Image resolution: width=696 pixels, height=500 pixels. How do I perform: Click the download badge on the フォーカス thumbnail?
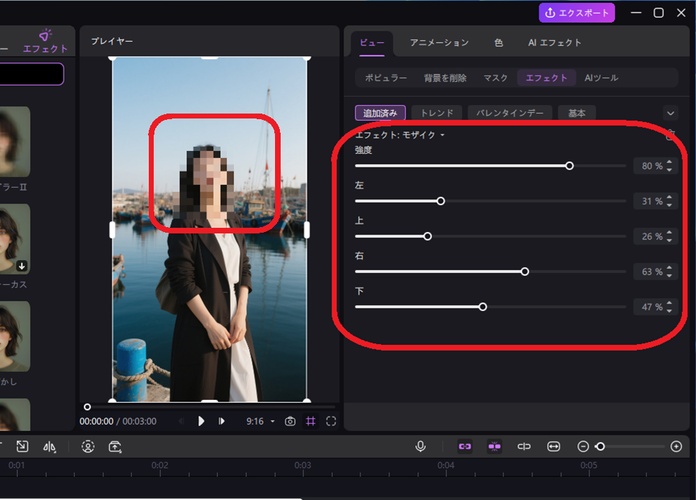tap(22, 266)
